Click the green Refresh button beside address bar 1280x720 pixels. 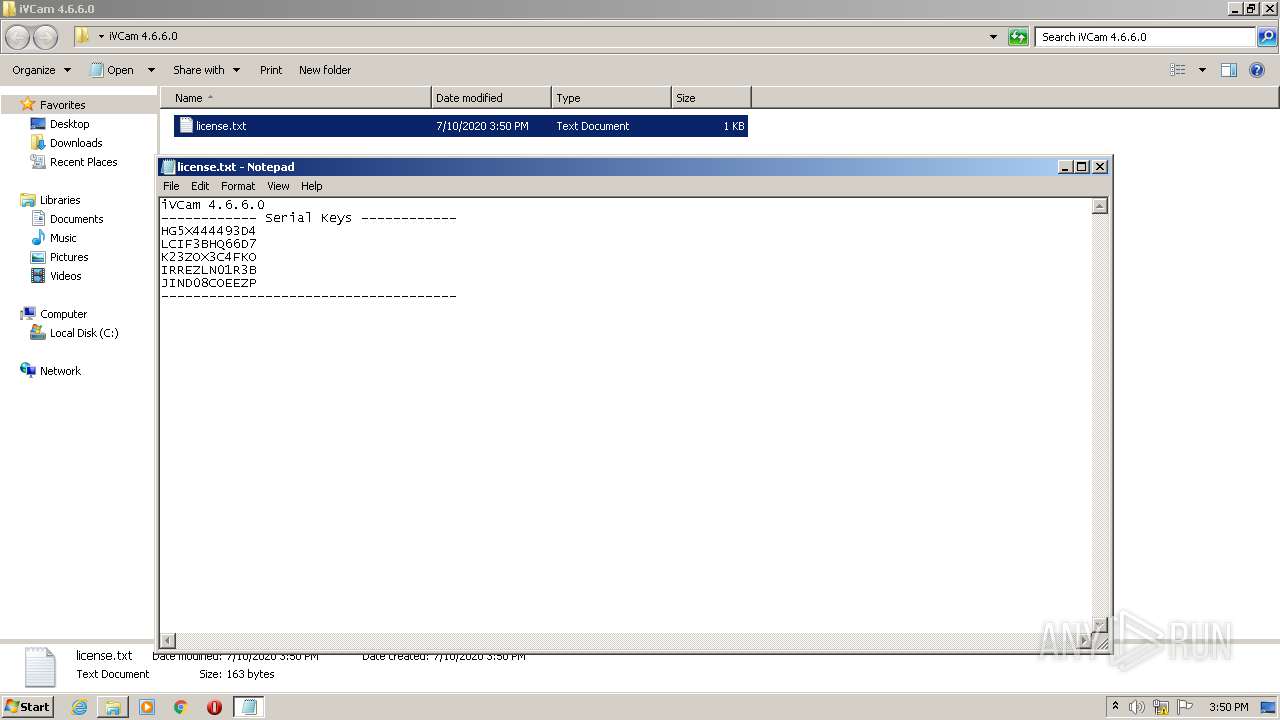[1018, 37]
